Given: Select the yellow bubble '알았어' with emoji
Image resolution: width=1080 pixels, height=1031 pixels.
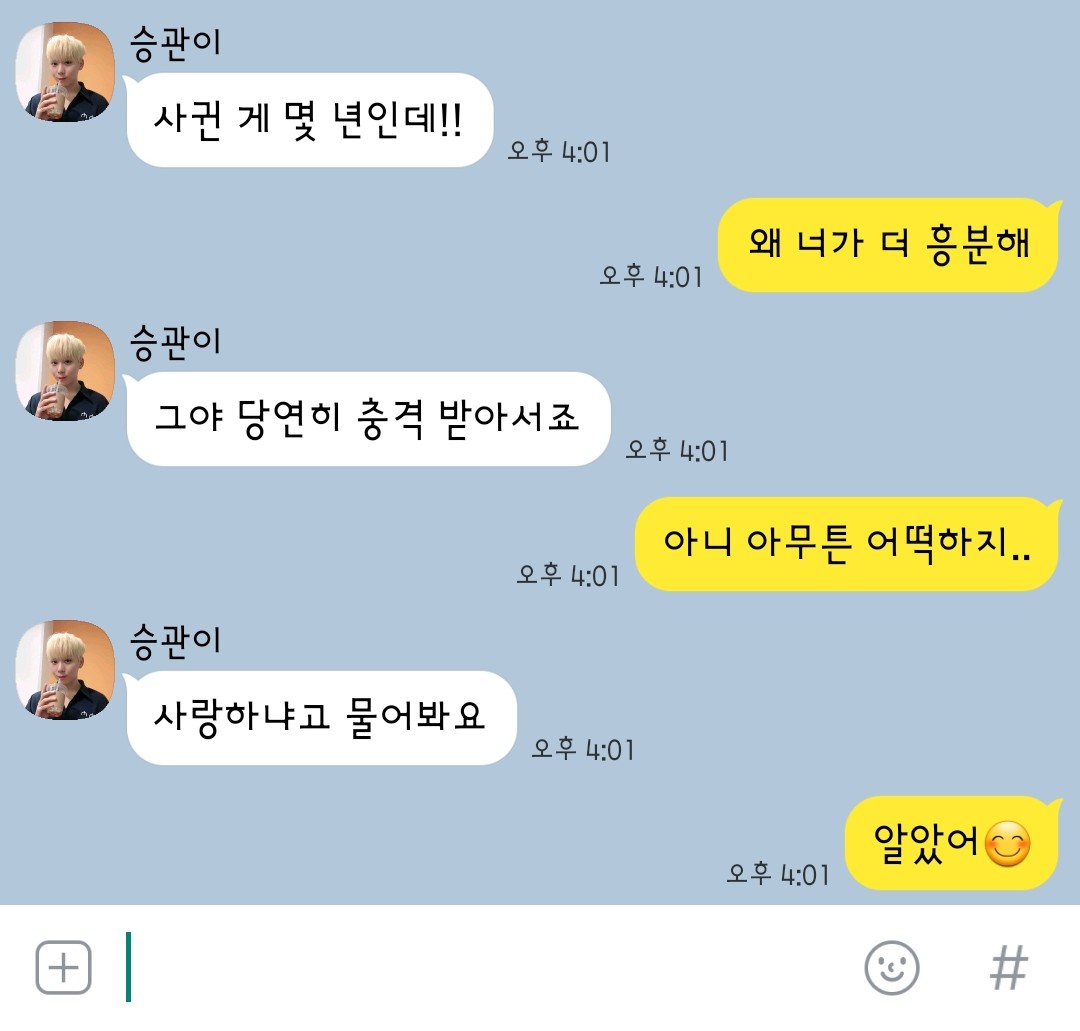Looking at the screenshot, I should pyautogui.click(x=952, y=843).
